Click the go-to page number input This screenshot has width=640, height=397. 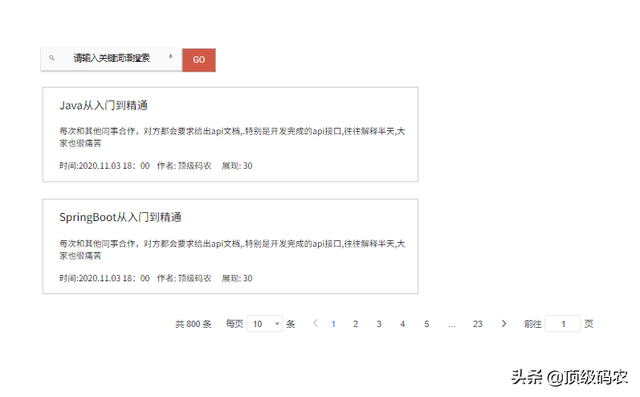click(562, 324)
